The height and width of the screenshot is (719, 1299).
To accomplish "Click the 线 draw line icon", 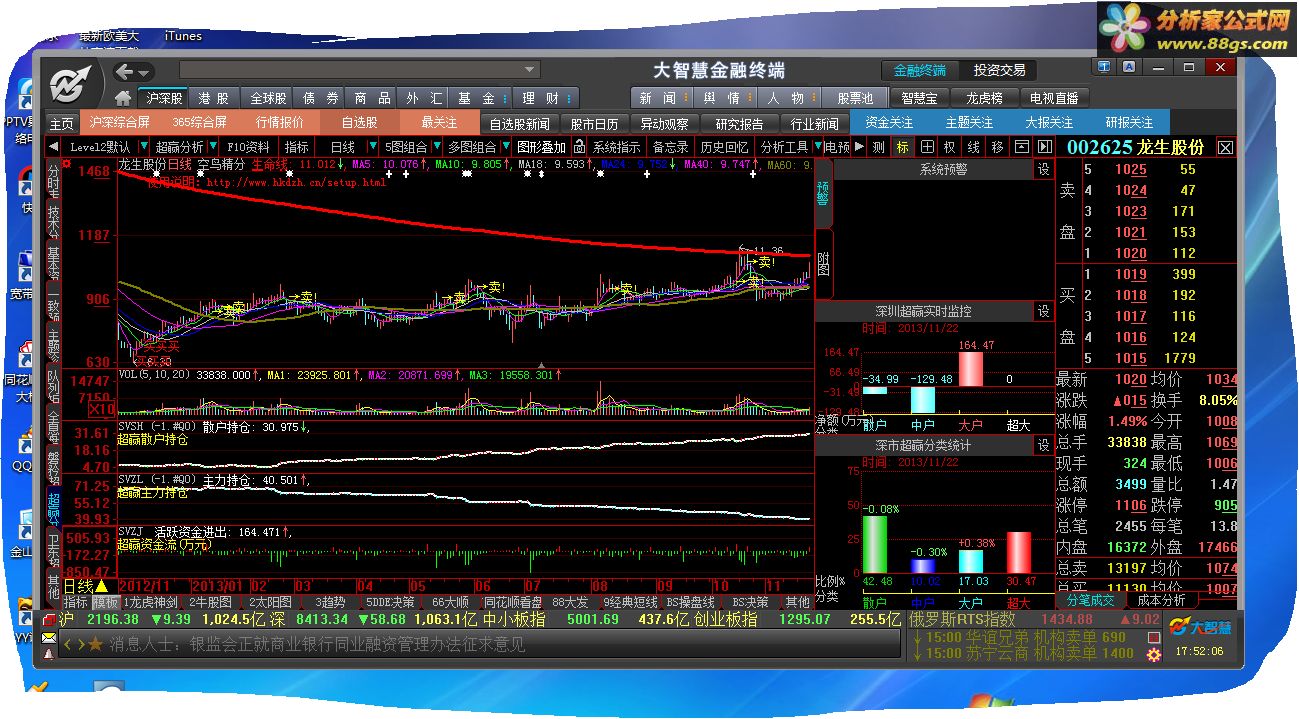I will pos(974,147).
